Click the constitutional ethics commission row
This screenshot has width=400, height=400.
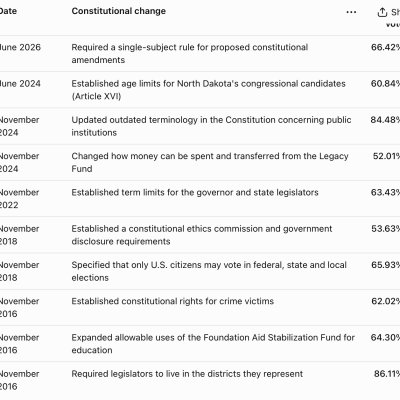[200, 235]
